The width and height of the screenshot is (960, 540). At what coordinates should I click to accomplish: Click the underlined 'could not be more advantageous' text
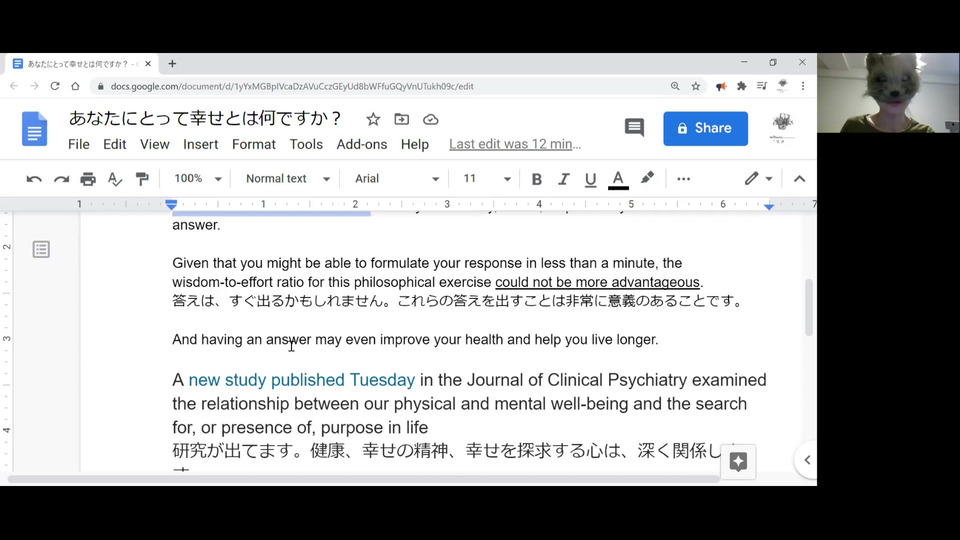(597, 282)
